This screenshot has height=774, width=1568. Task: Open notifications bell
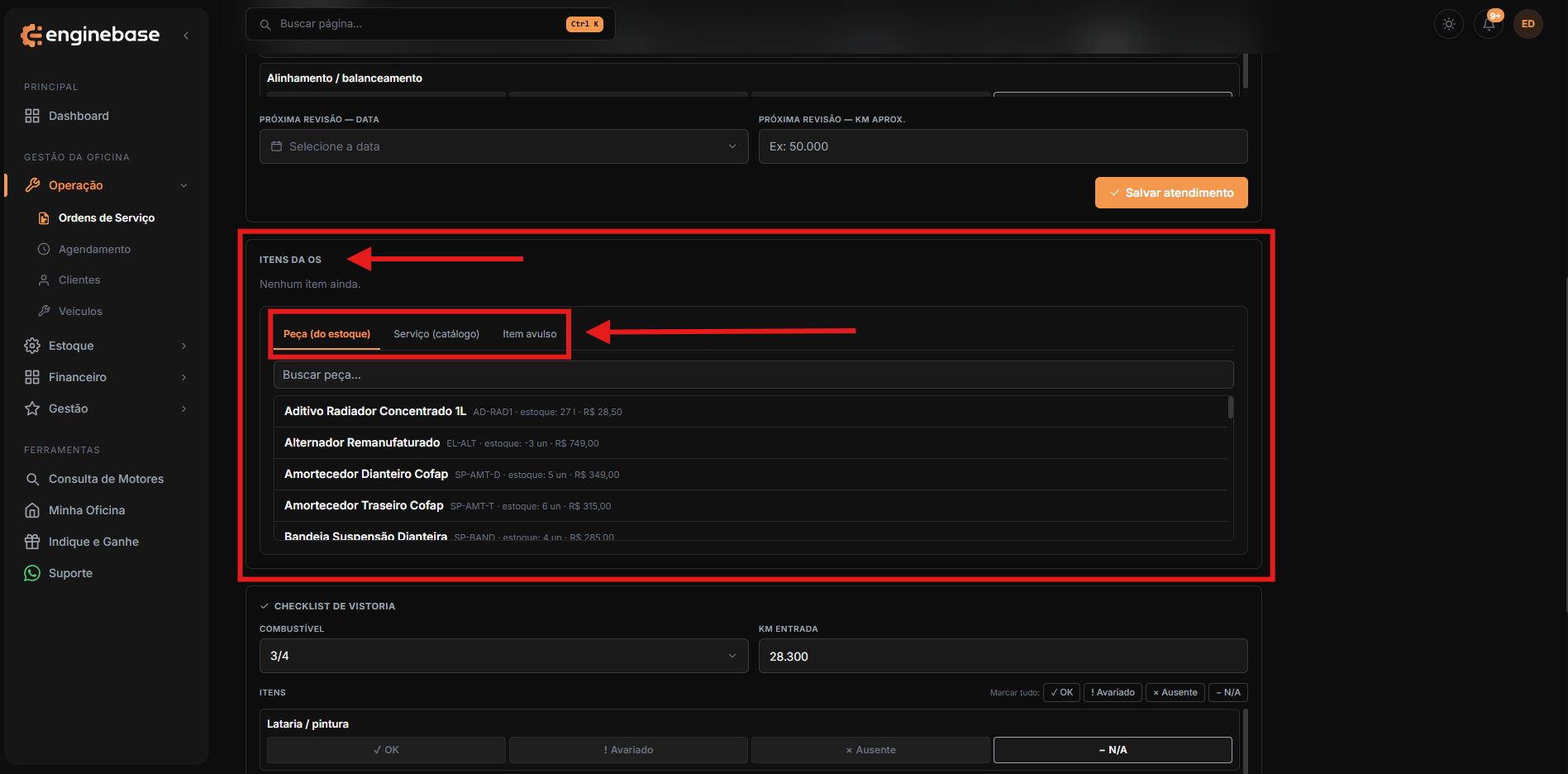(x=1489, y=24)
